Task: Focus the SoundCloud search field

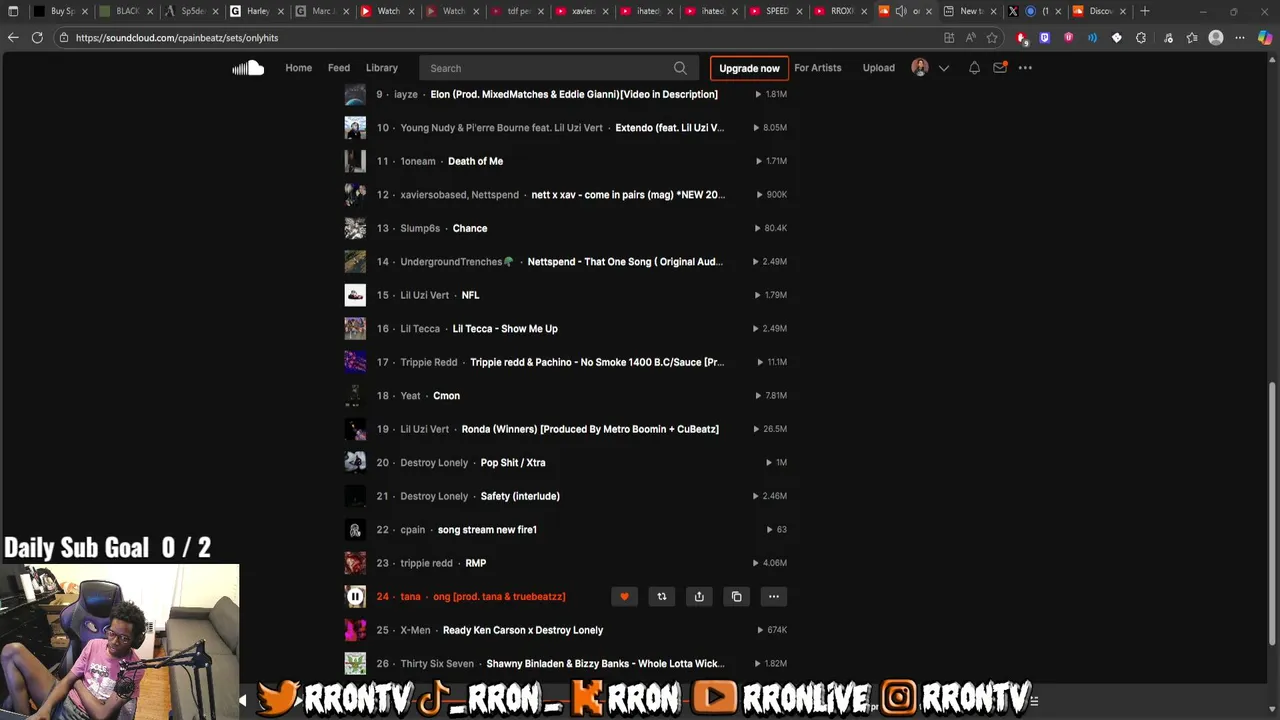Action: 560,68
